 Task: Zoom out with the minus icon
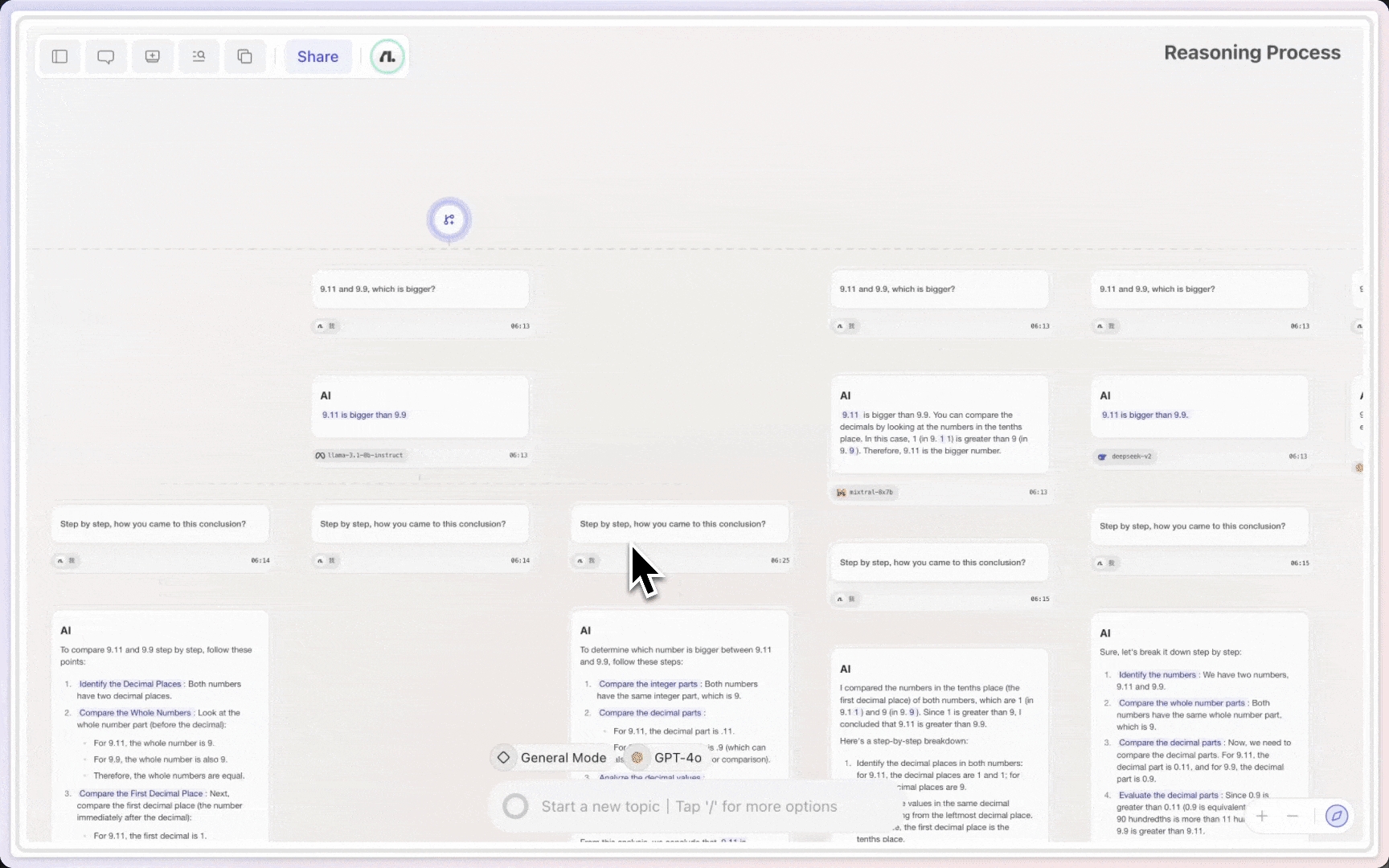(x=1293, y=816)
